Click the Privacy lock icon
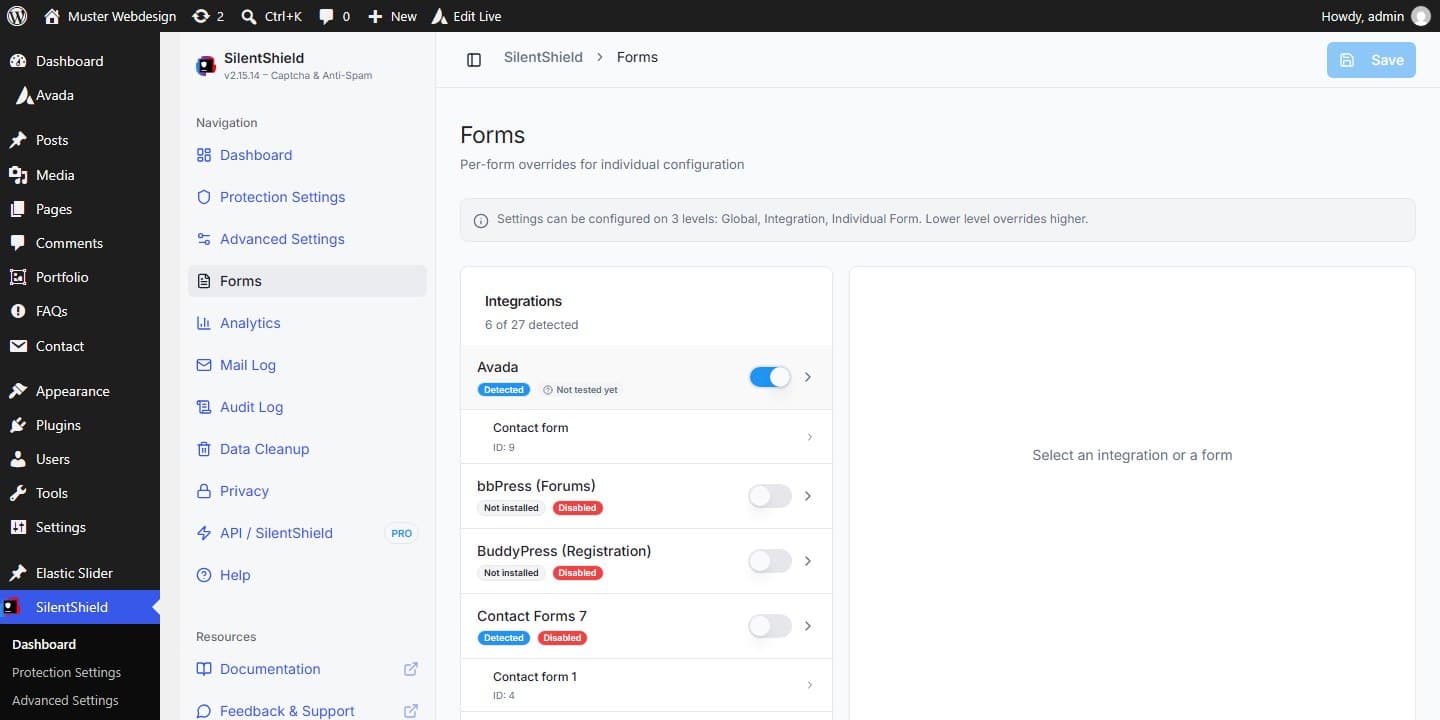This screenshot has width=1440, height=720. tap(204, 491)
